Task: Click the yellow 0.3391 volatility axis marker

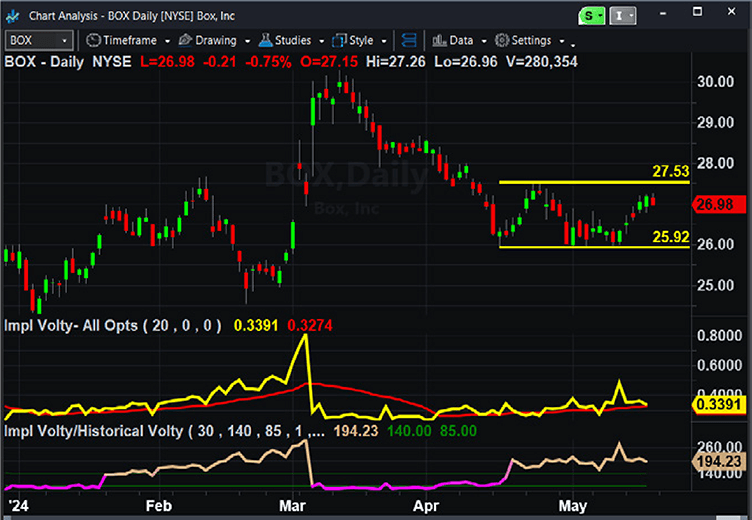Action: click(x=719, y=405)
